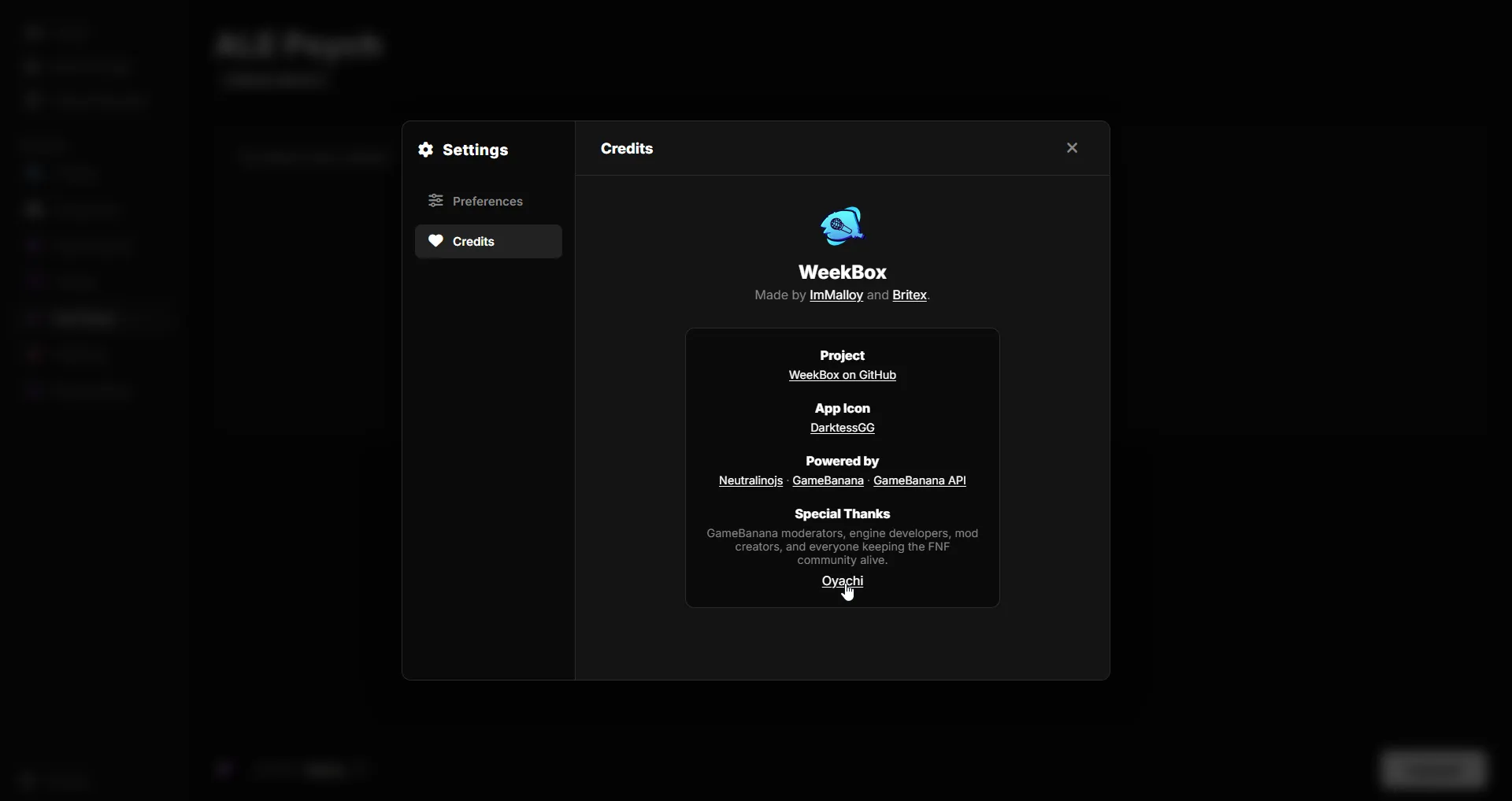The height and width of the screenshot is (801, 1512).
Task: Click the Preferences sliders icon
Action: (x=435, y=202)
